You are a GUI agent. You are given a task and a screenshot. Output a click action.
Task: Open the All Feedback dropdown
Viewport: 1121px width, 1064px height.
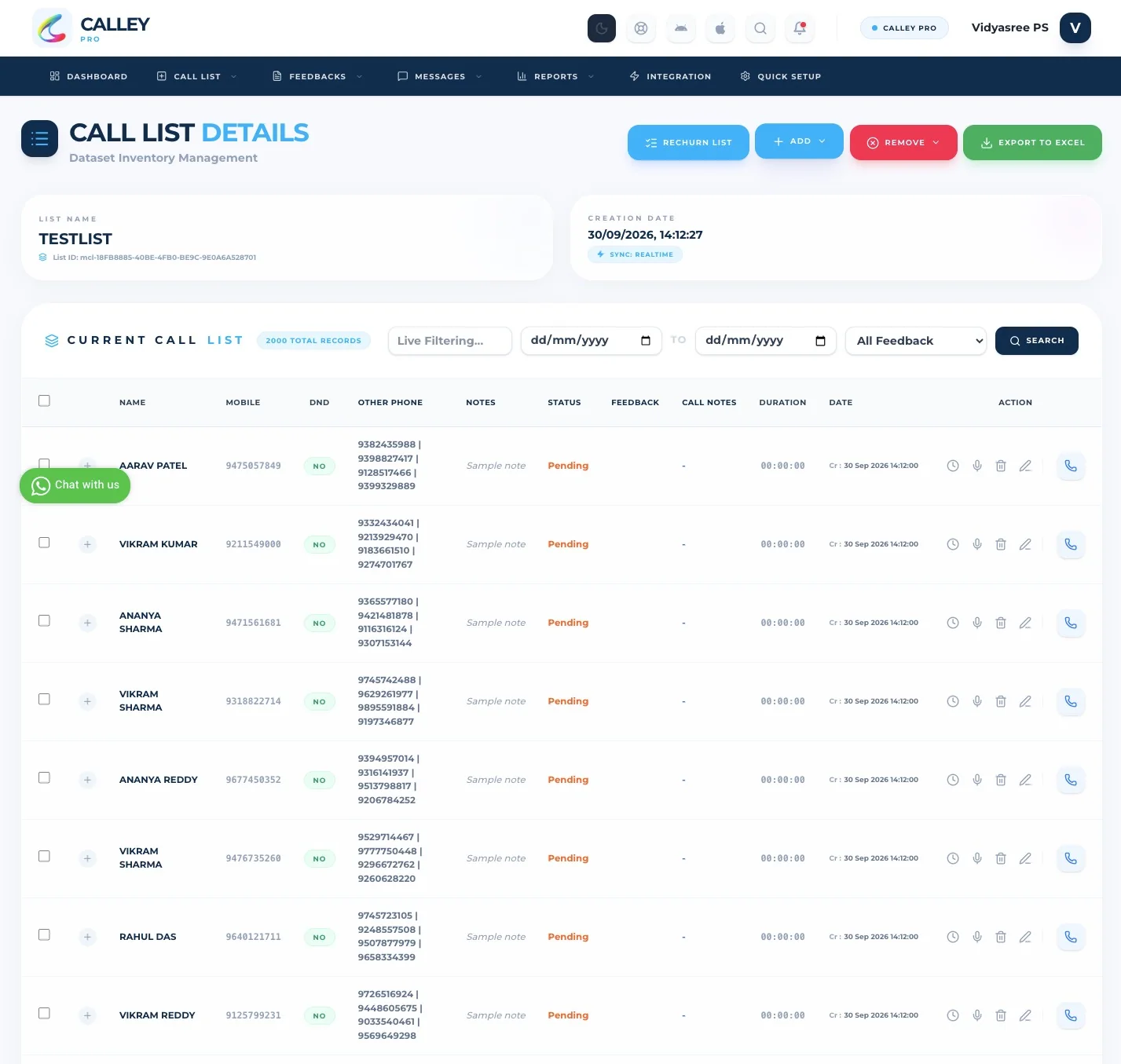916,341
